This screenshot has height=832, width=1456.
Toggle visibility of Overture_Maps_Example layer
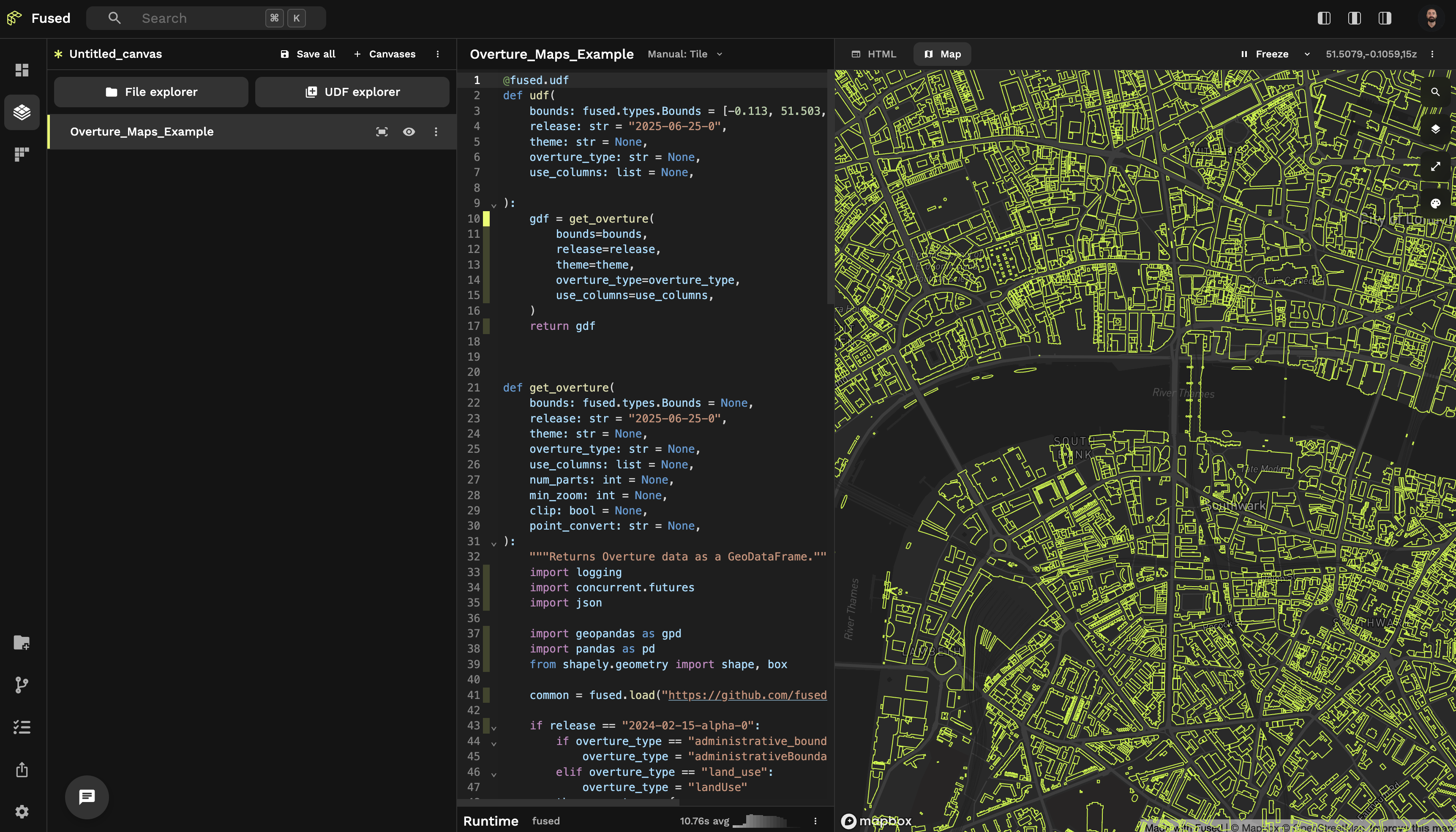pos(409,131)
